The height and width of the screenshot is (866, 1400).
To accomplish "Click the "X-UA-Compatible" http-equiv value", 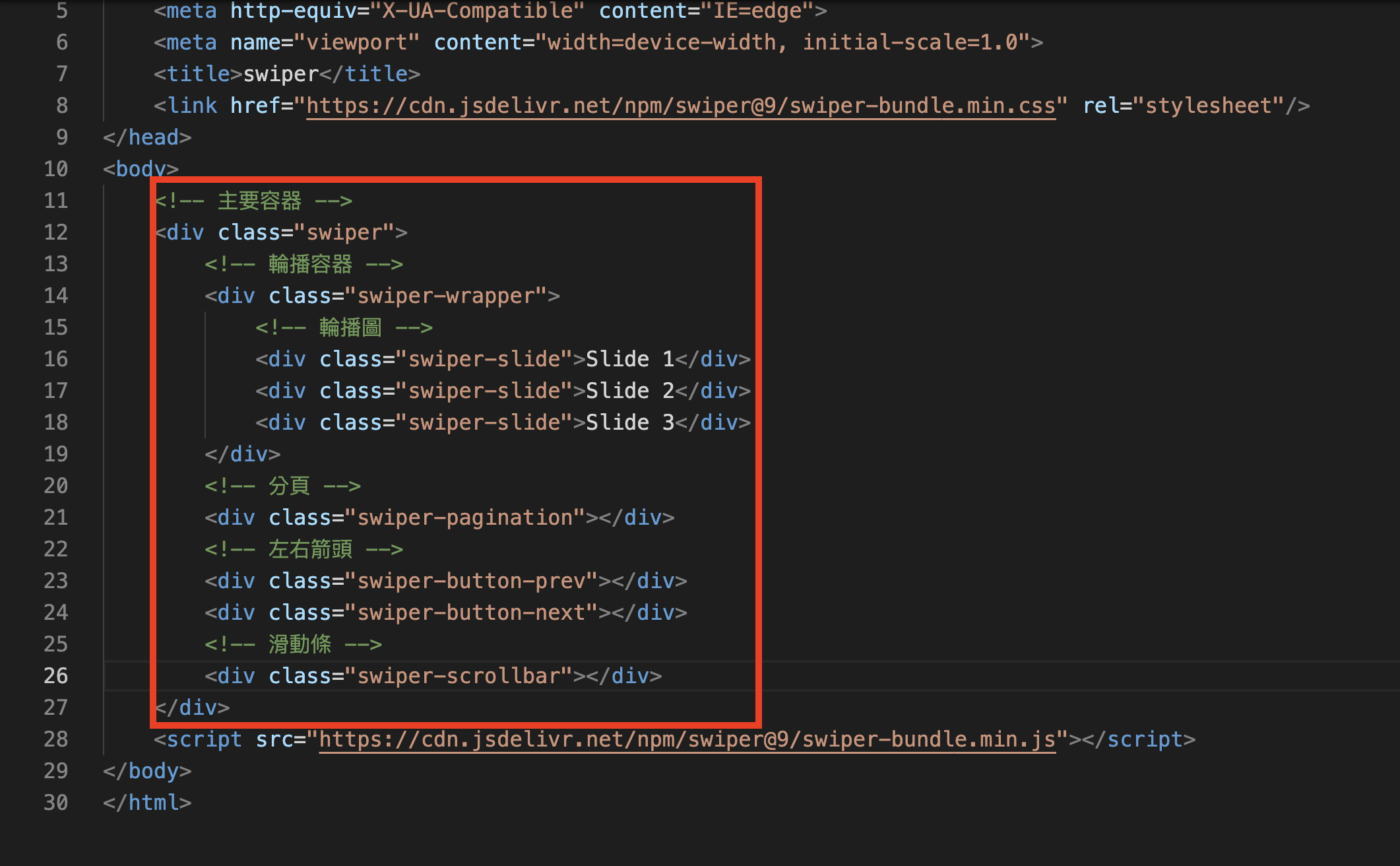I will 477,11.
